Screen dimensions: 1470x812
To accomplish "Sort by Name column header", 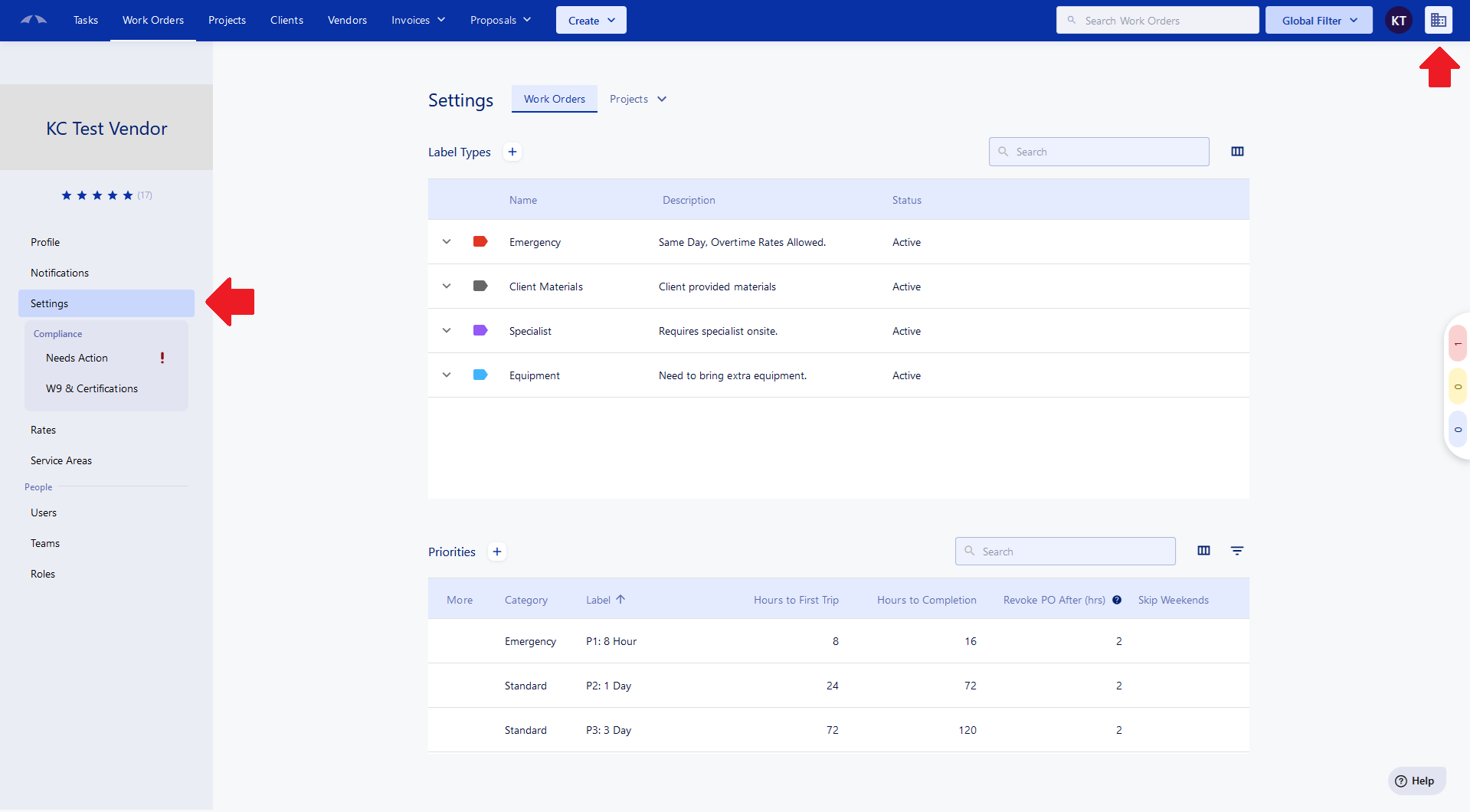I will 523,200.
